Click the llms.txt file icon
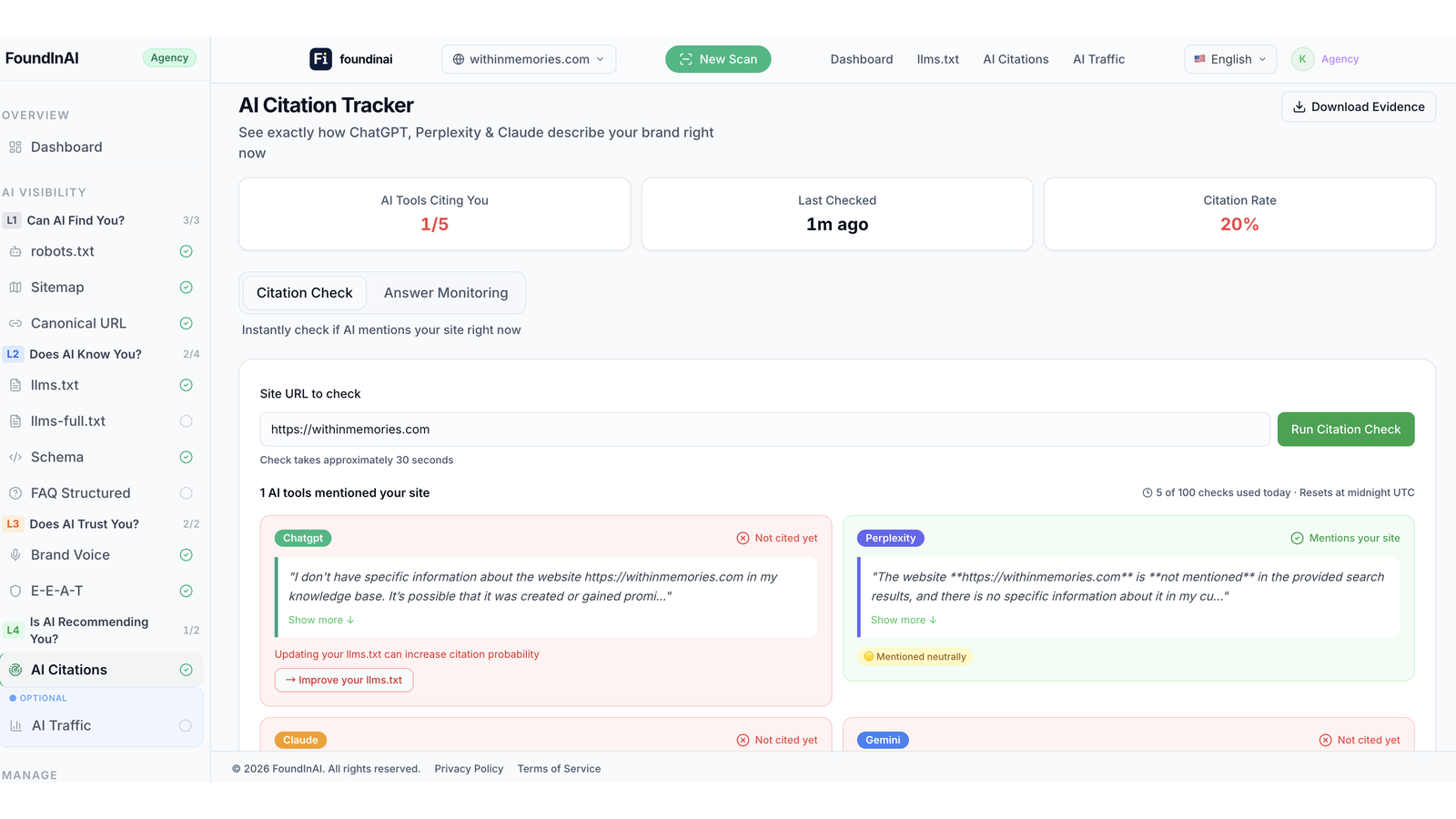This screenshot has height=819, width=1456. pyautogui.click(x=15, y=385)
